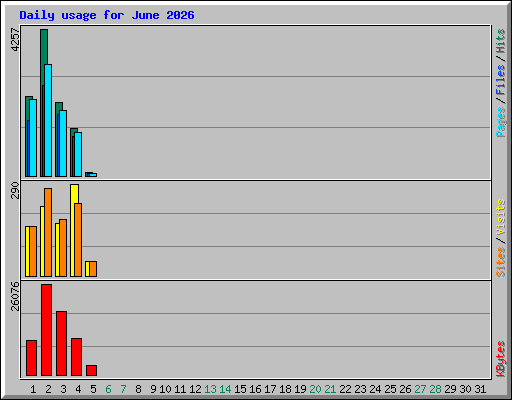Click day 4 on the x-axis
This screenshot has width=512, height=400.
point(78,389)
